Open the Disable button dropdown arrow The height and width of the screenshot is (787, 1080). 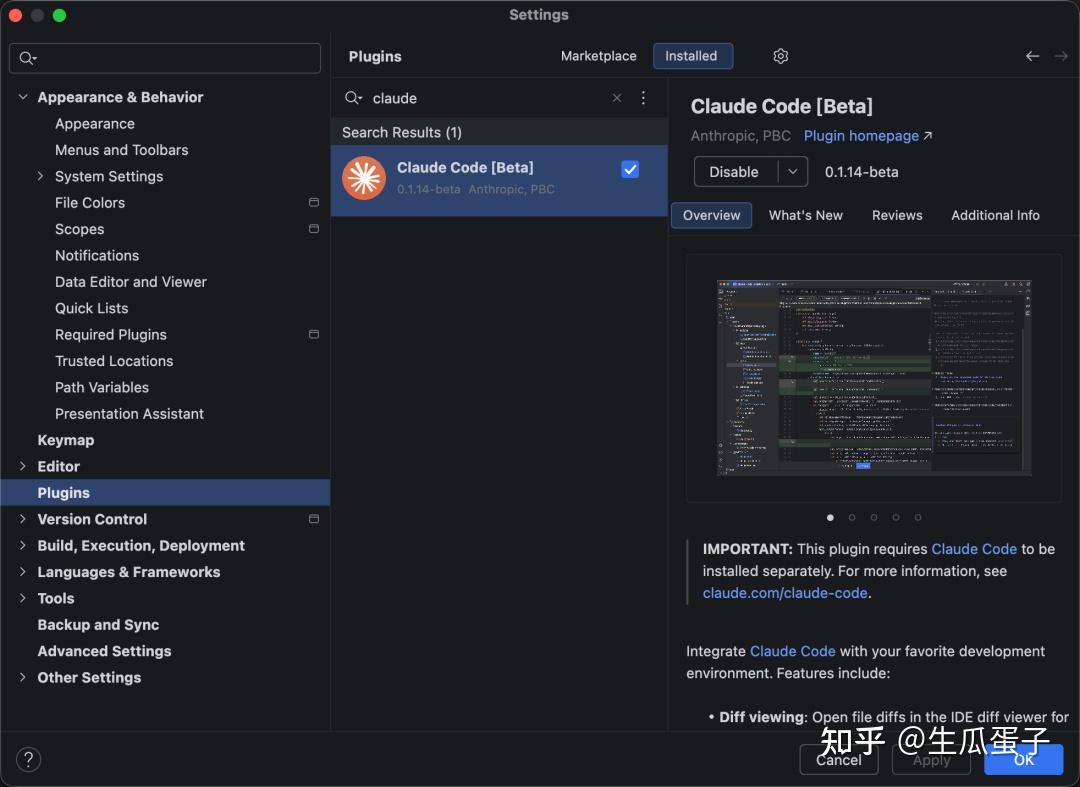pos(793,171)
